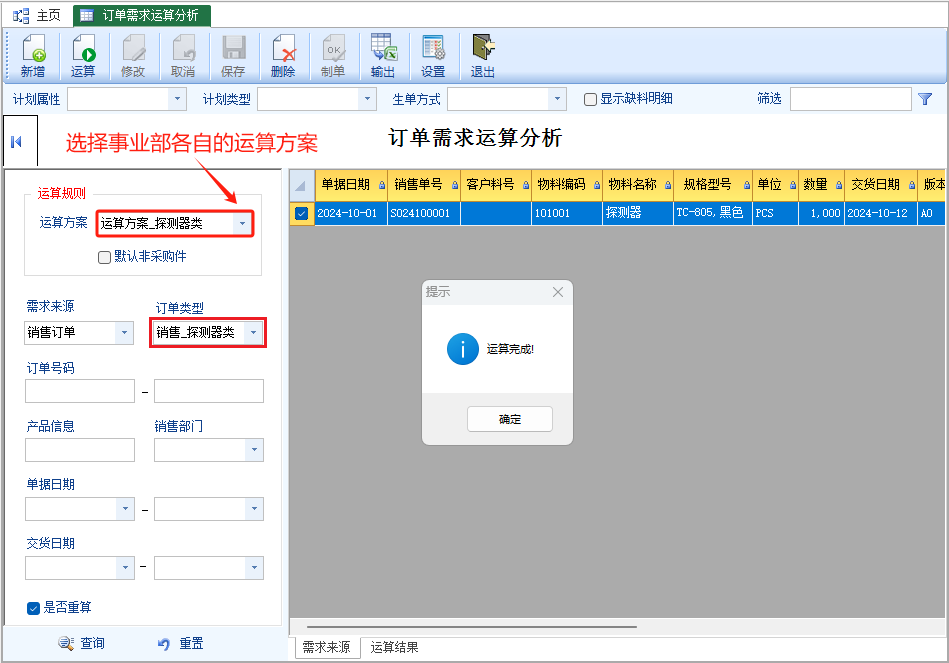Click the 新增 (New) toolbar icon

tap(33, 48)
